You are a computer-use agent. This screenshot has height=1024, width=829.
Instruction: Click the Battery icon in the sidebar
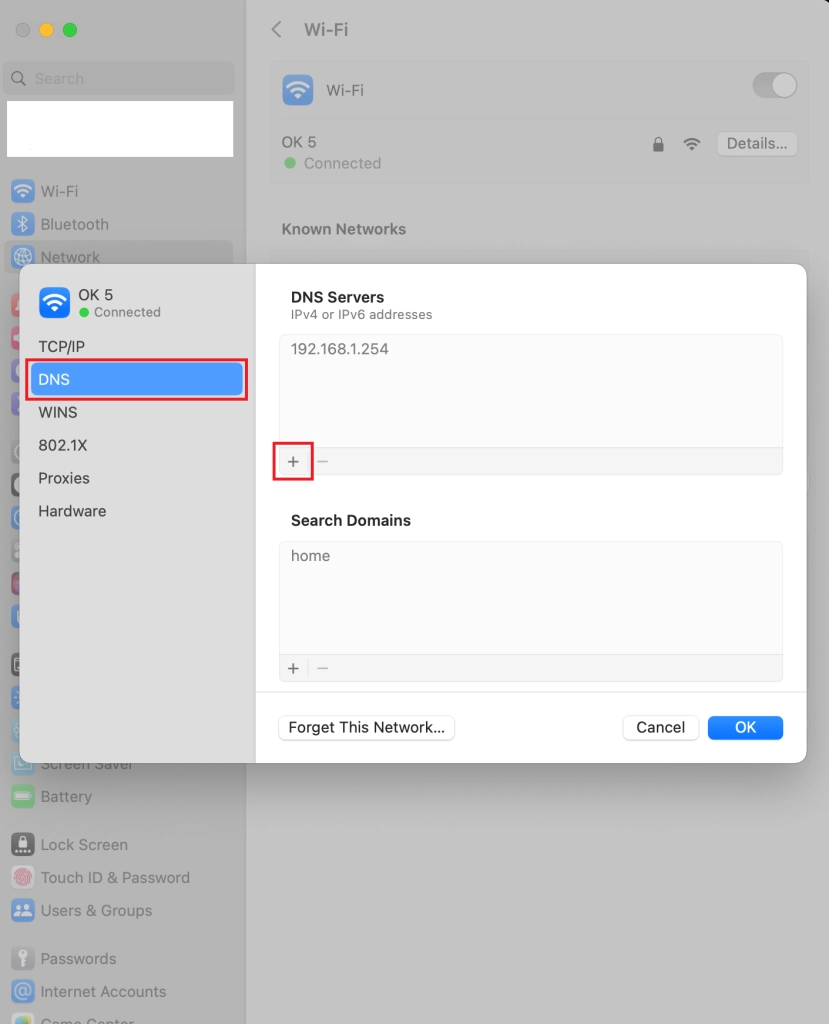coord(22,797)
